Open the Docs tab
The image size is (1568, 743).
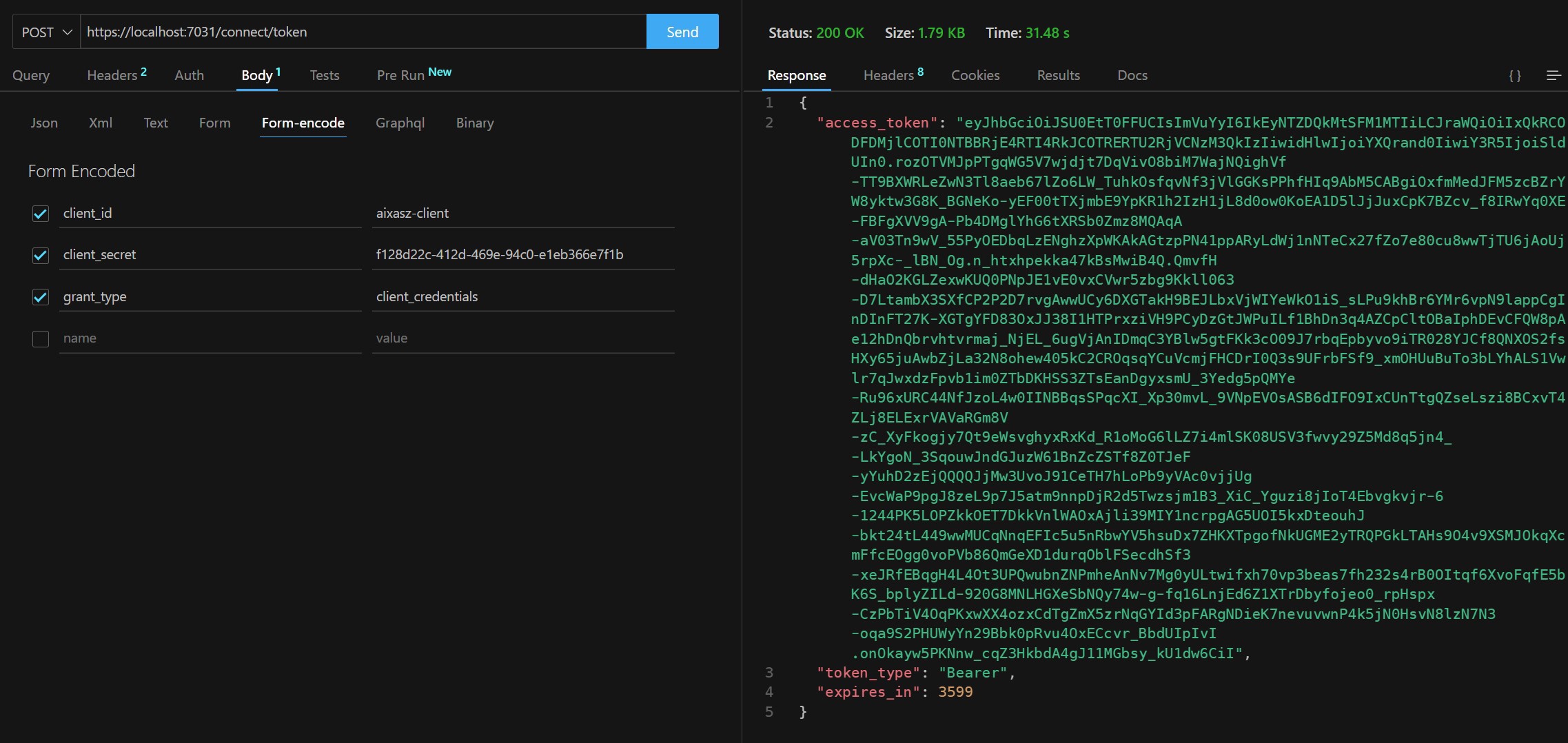pyautogui.click(x=1132, y=75)
